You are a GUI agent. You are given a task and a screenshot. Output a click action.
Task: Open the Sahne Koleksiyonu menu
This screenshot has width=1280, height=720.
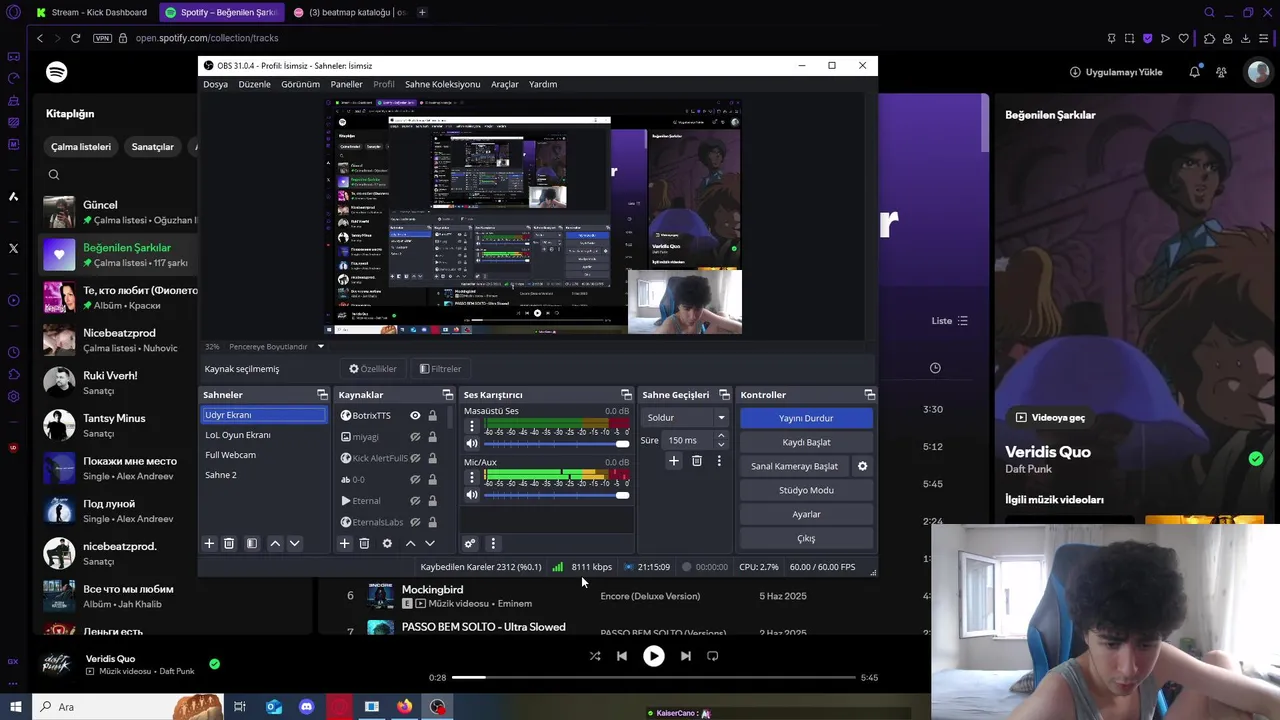(x=442, y=84)
